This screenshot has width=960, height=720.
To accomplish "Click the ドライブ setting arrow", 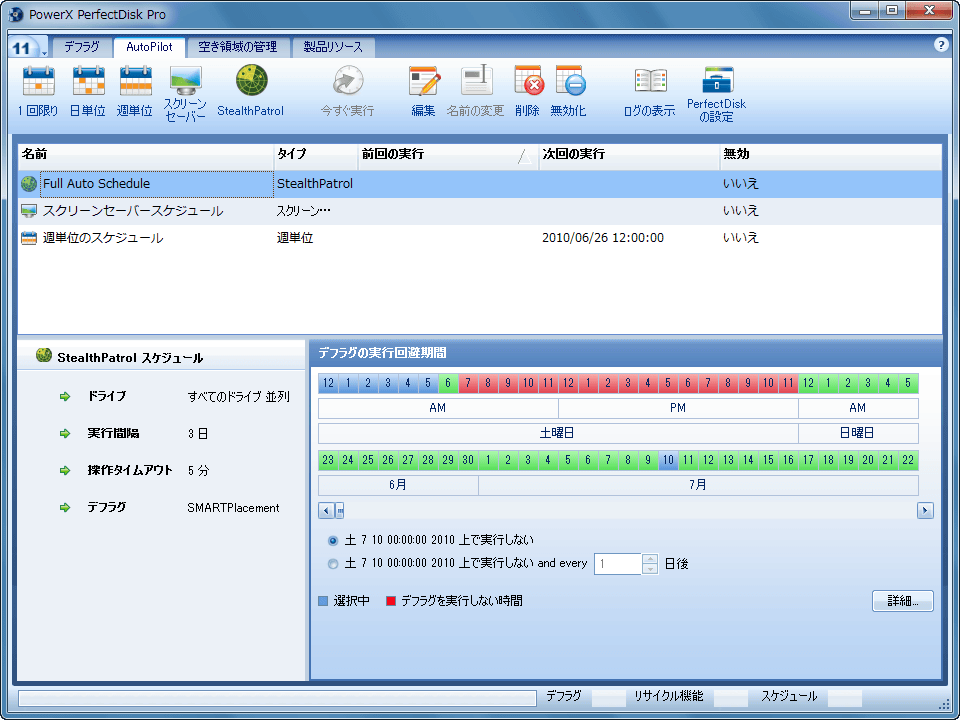I will 65,397.
